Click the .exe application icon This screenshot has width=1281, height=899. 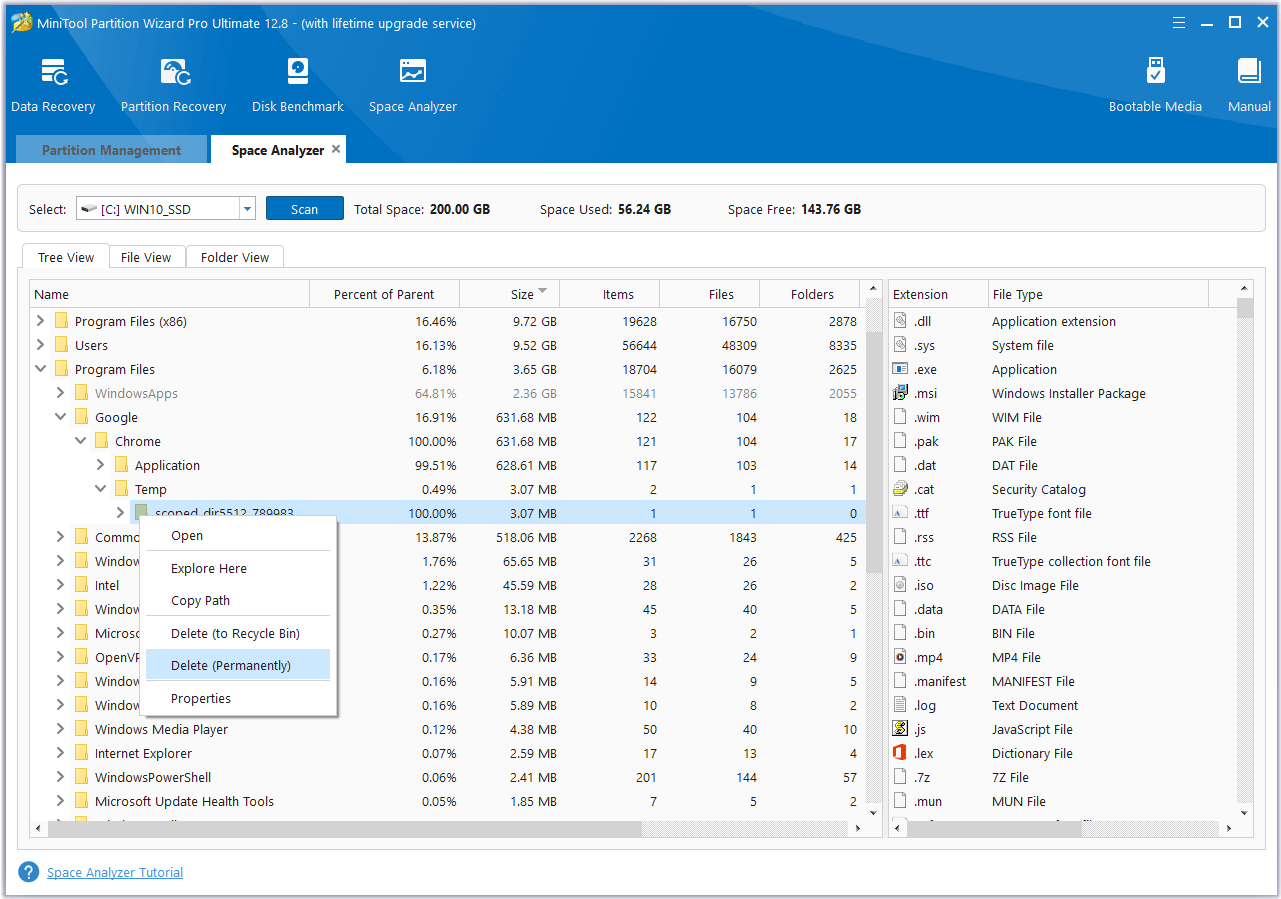tap(900, 369)
